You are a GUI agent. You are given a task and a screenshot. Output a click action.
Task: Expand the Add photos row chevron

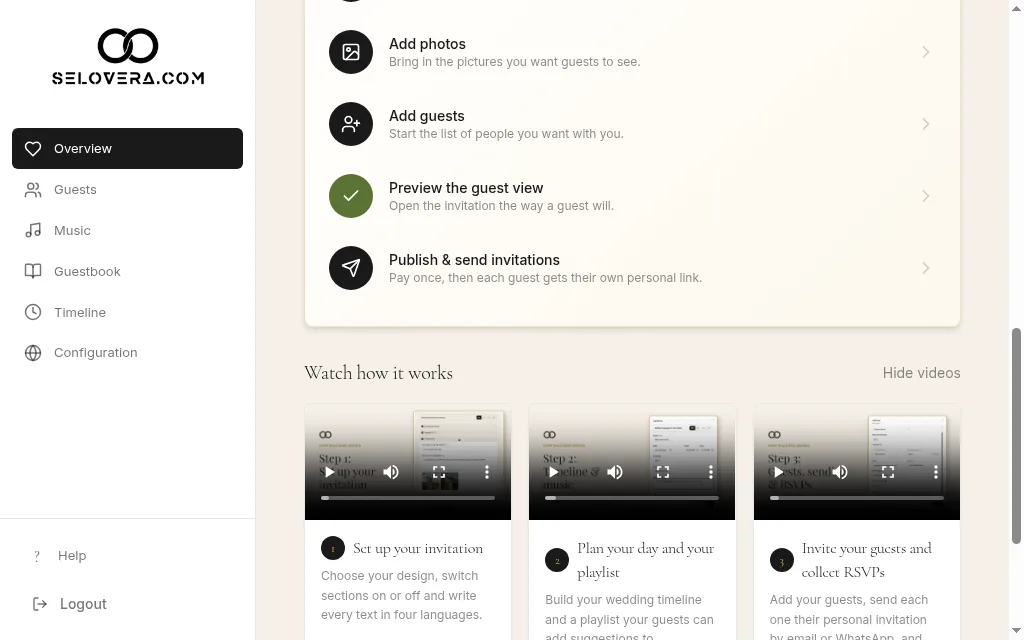(925, 52)
